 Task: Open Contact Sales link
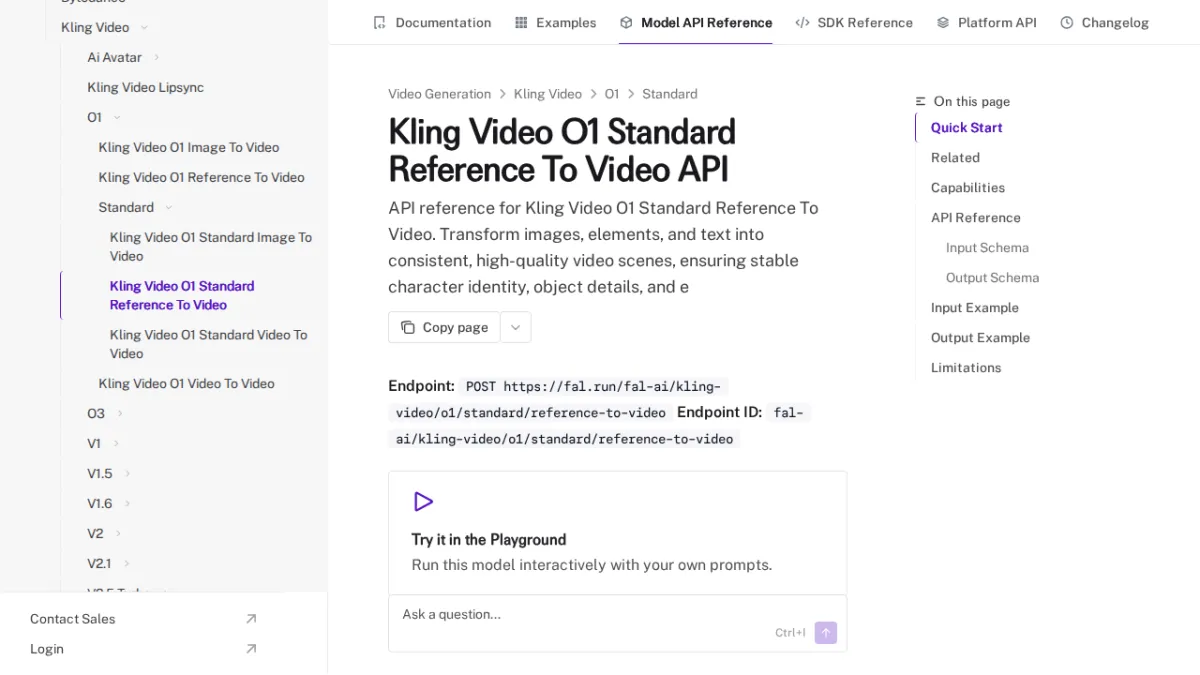click(x=72, y=619)
